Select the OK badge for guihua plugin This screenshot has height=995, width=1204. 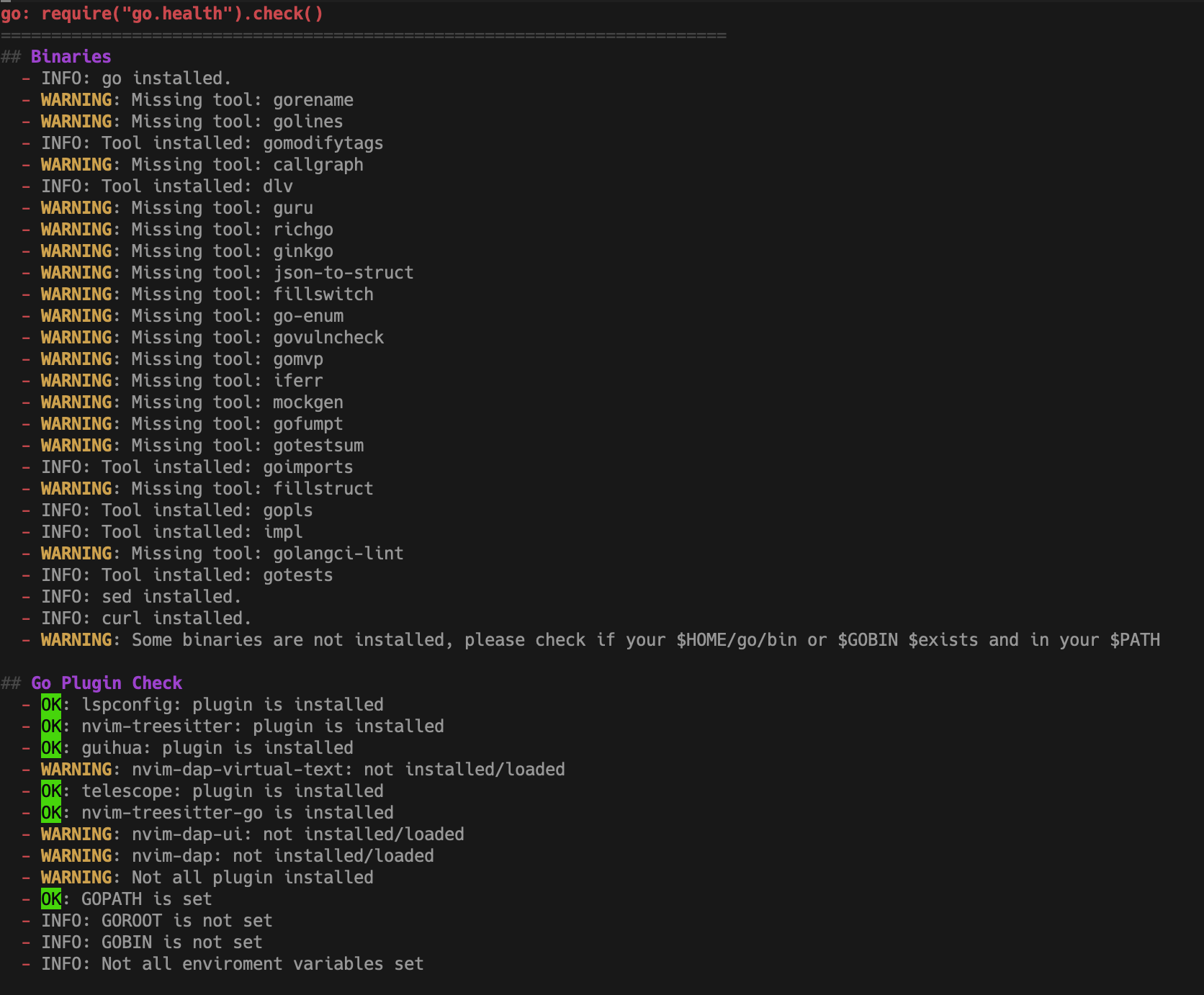pos(50,747)
